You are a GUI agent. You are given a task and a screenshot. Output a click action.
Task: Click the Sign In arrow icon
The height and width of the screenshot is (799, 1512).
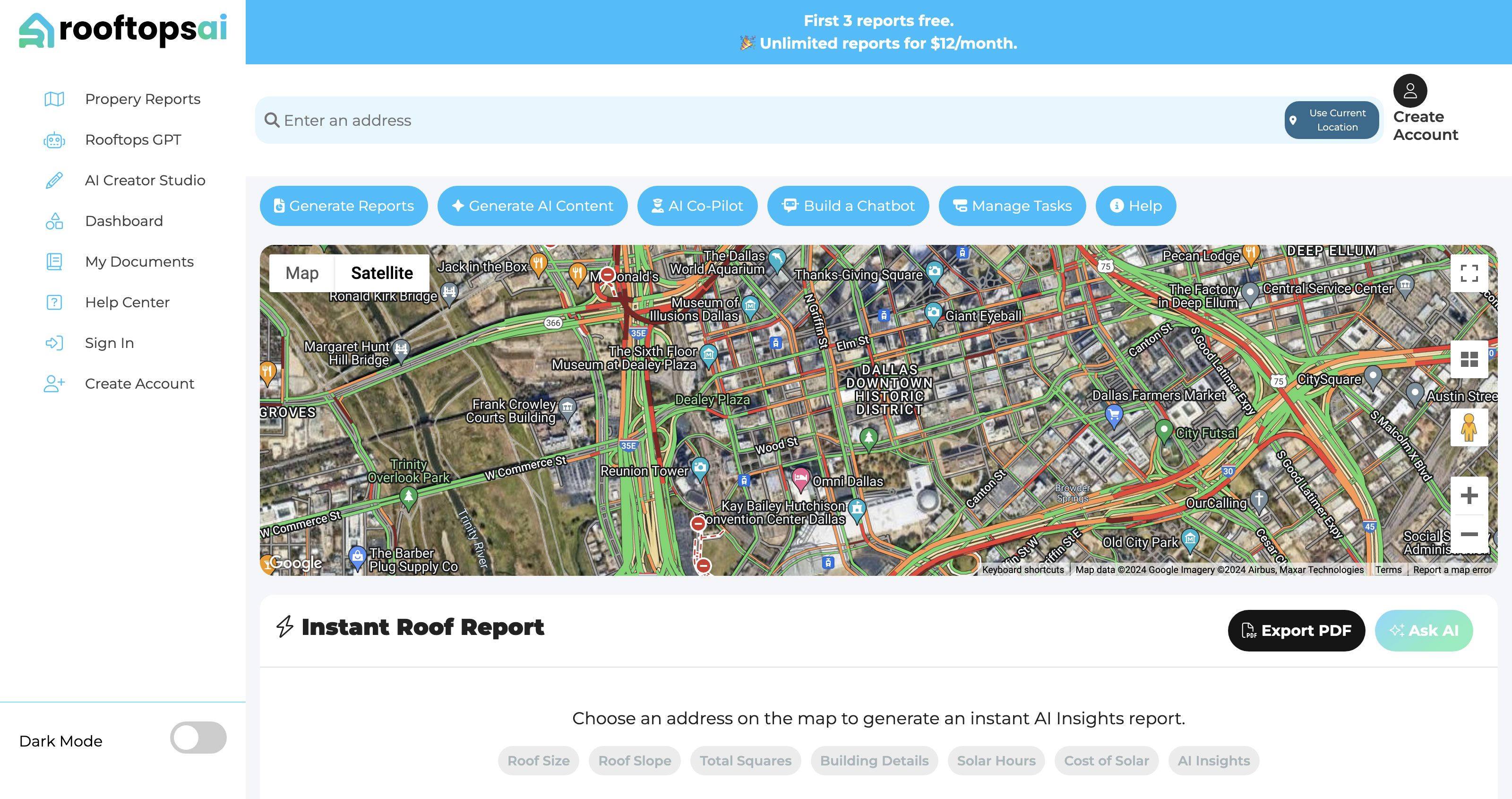[54, 342]
